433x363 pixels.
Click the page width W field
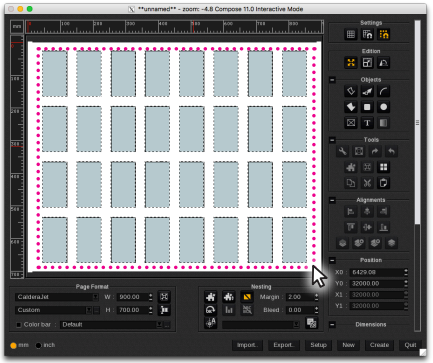[x=132, y=297]
